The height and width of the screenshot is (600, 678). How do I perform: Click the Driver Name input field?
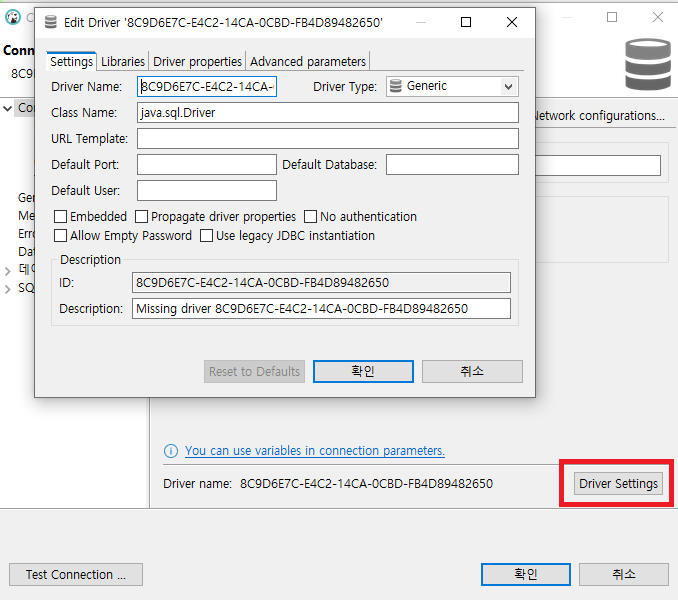pos(207,86)
